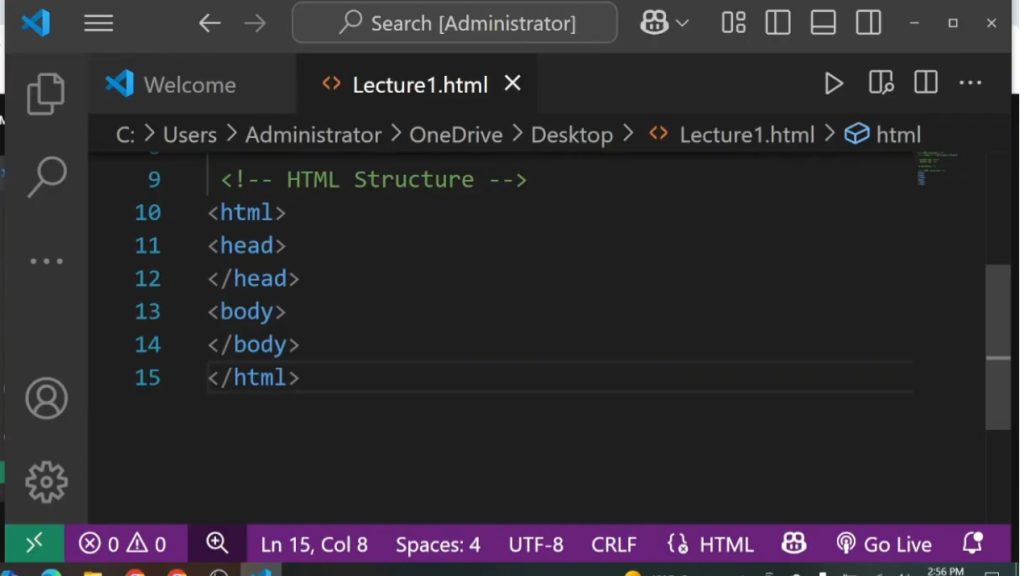Run the Lecture1.html file
This screenshot has height=576, width=1024.
click(833, 84)
